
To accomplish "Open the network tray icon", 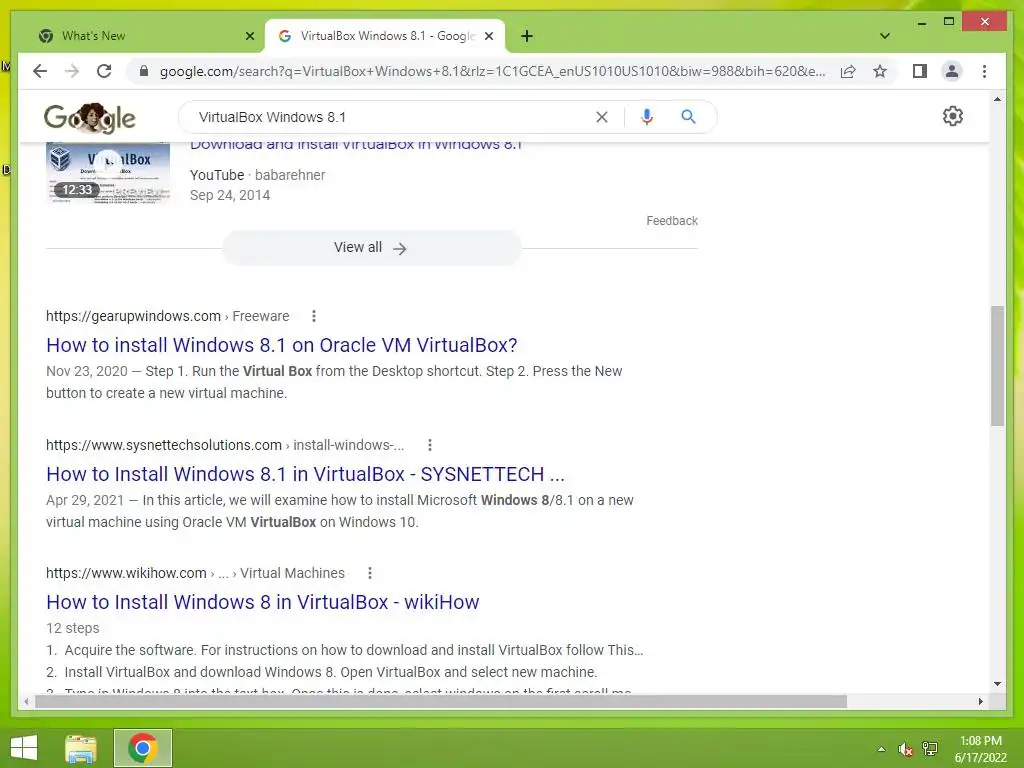I will [930, 749].
